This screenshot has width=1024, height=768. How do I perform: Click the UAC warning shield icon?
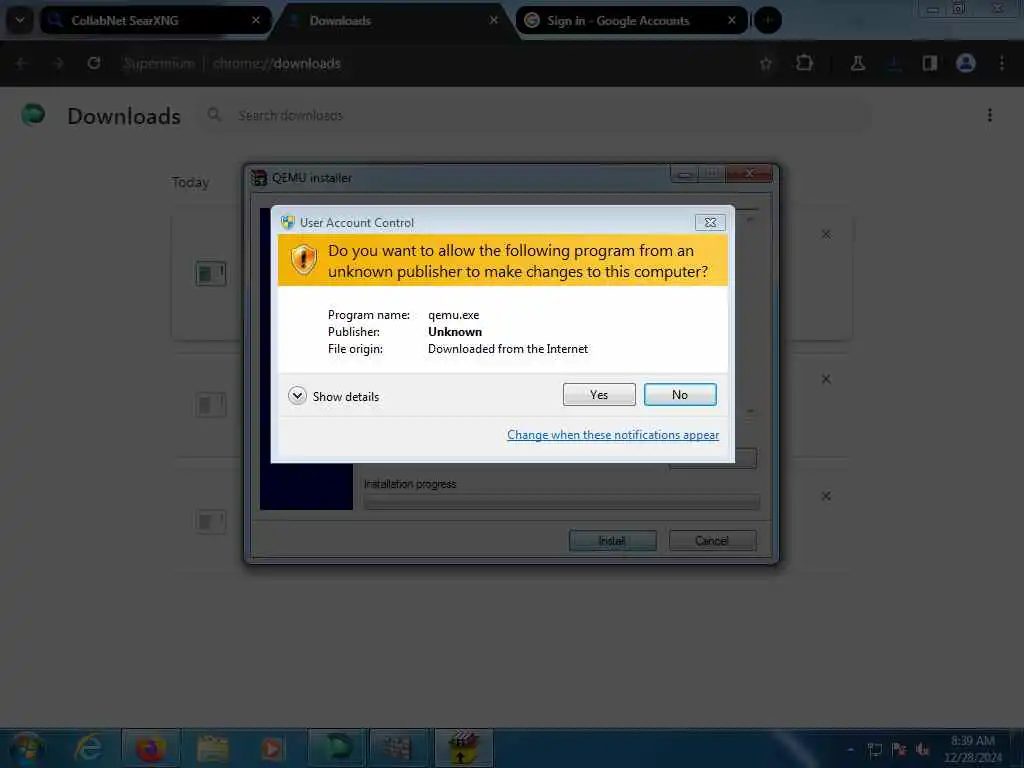coord(304,260)
